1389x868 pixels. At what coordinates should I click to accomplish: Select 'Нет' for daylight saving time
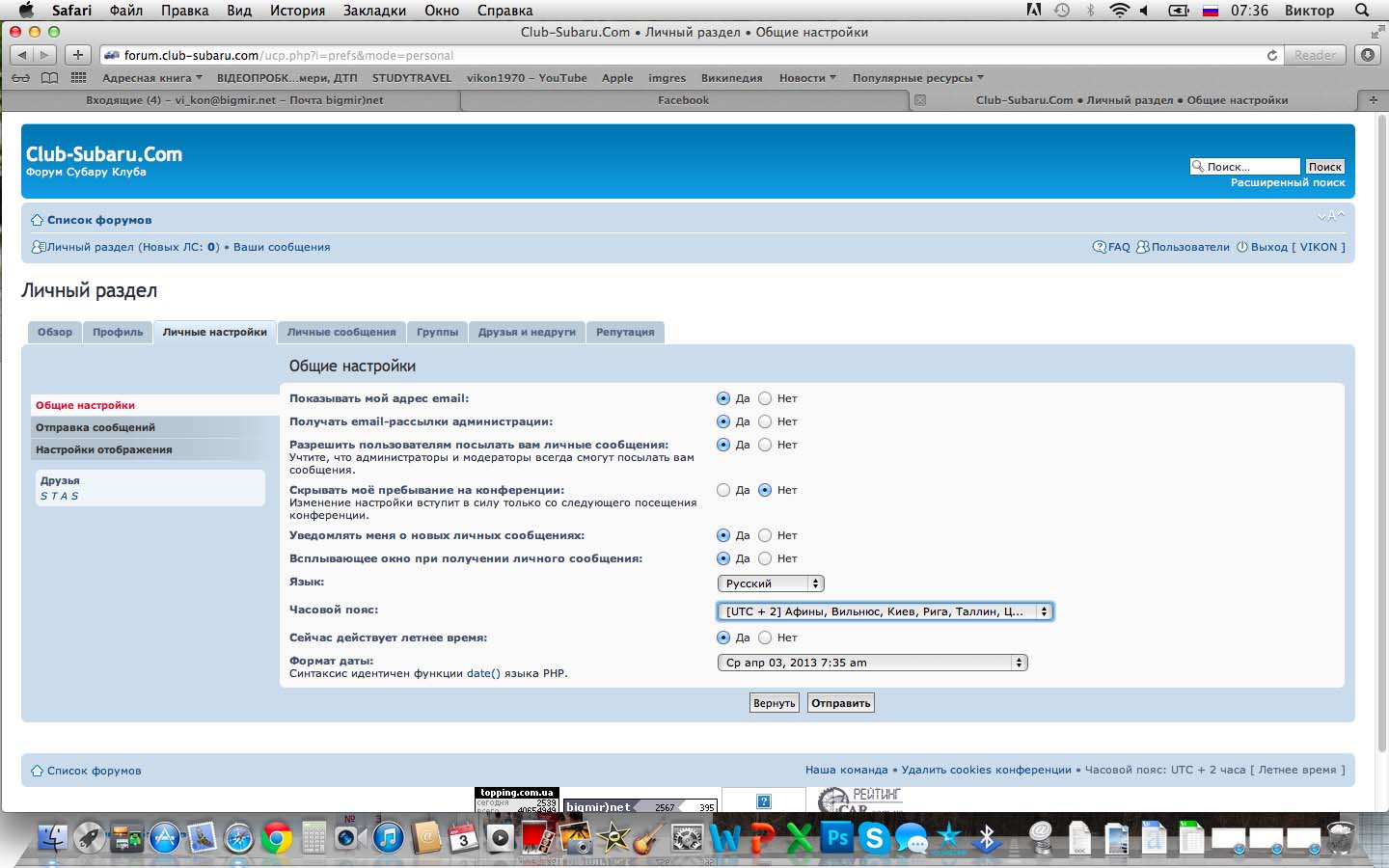(x=765, y=637)
